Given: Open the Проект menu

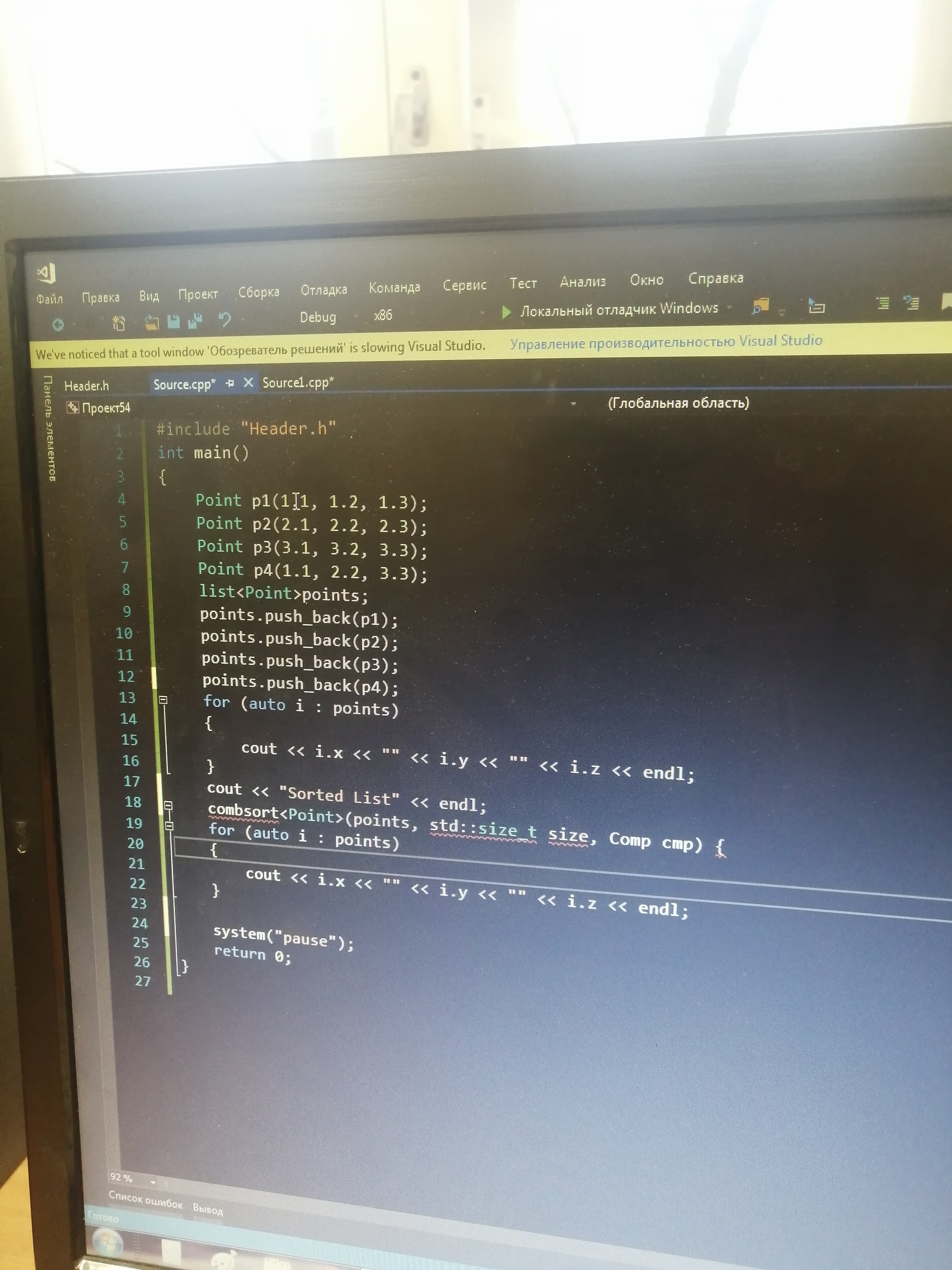Looking at the screenshot, I should tap(198, 295).
